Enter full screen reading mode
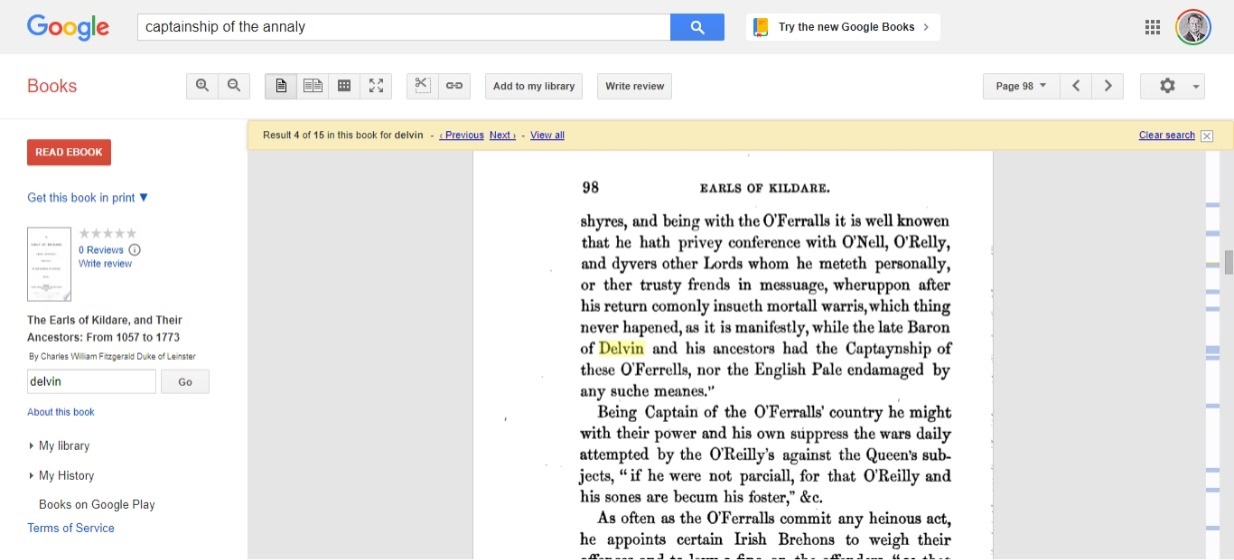1234x560 pixels. tap(376, 86)
